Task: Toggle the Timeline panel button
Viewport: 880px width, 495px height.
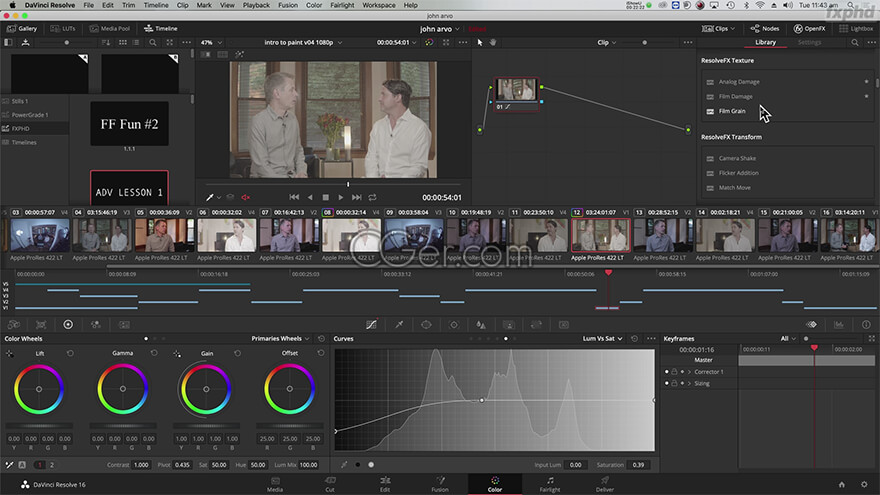Action: [161, 29]
